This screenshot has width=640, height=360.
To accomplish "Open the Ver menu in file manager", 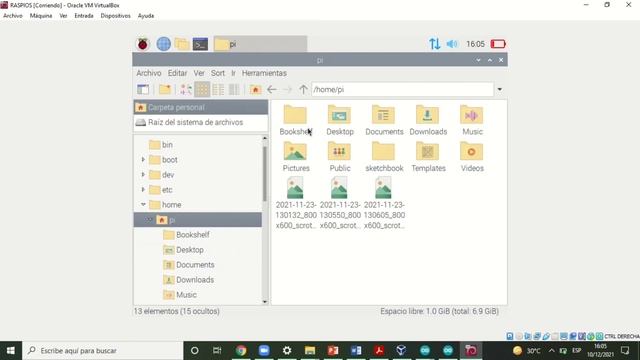I will [x=199, y=73].
